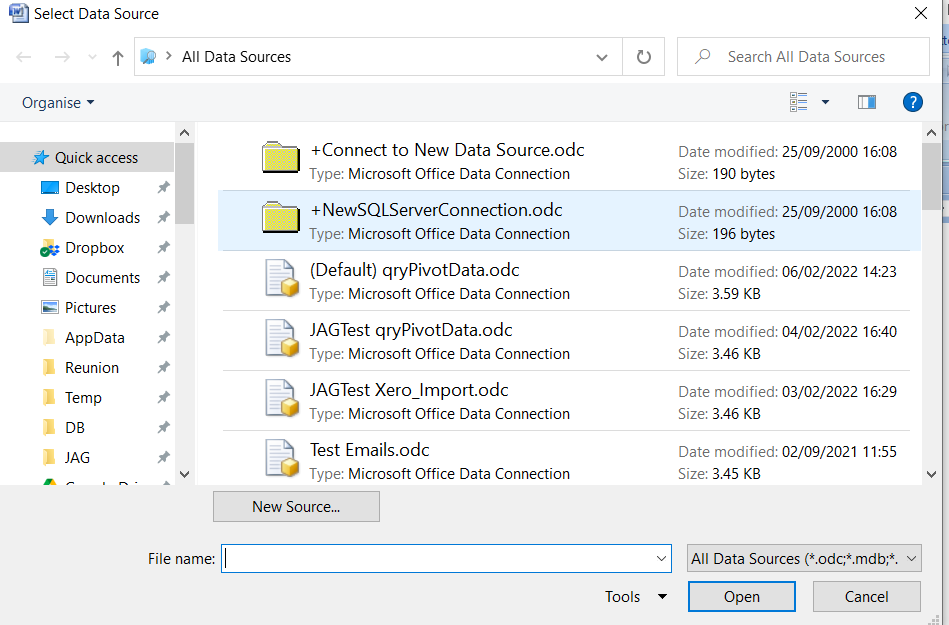
Task: Open the Tools dropdown menu
Action: tap(635, 597)
